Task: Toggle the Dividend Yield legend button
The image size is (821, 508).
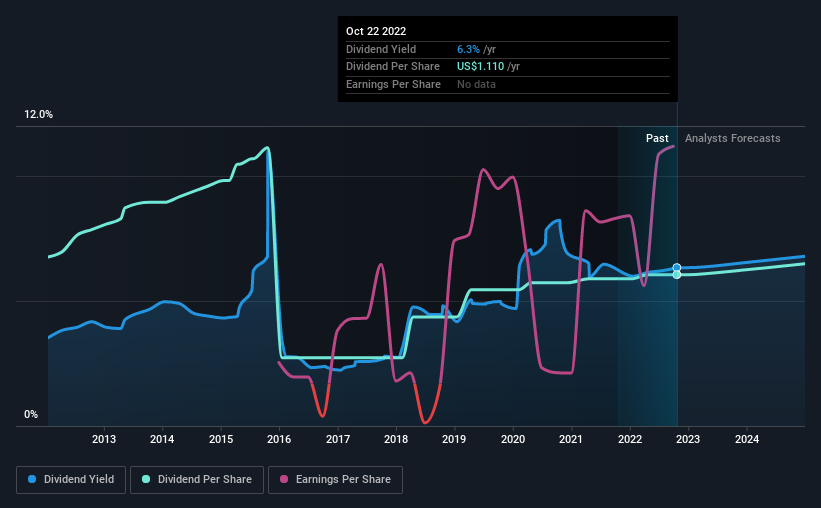Action: point(71,480)
